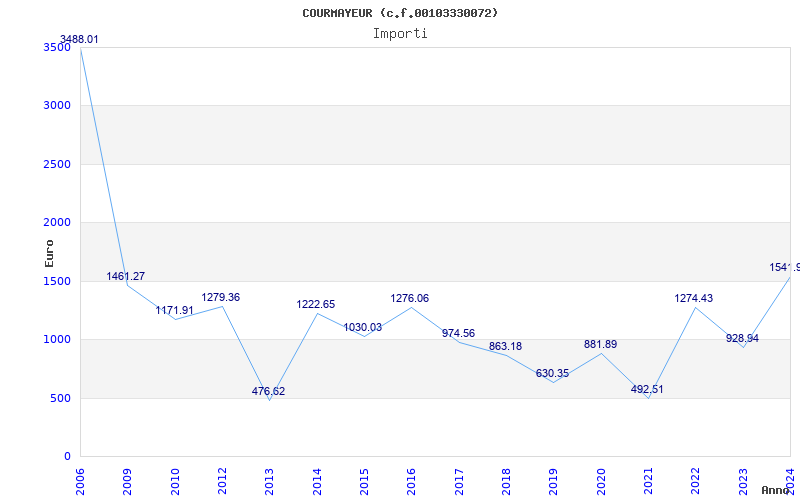The image size is (800, 500).
Task: Click the 881.89 data label
Action: click(x=600, y=345)
